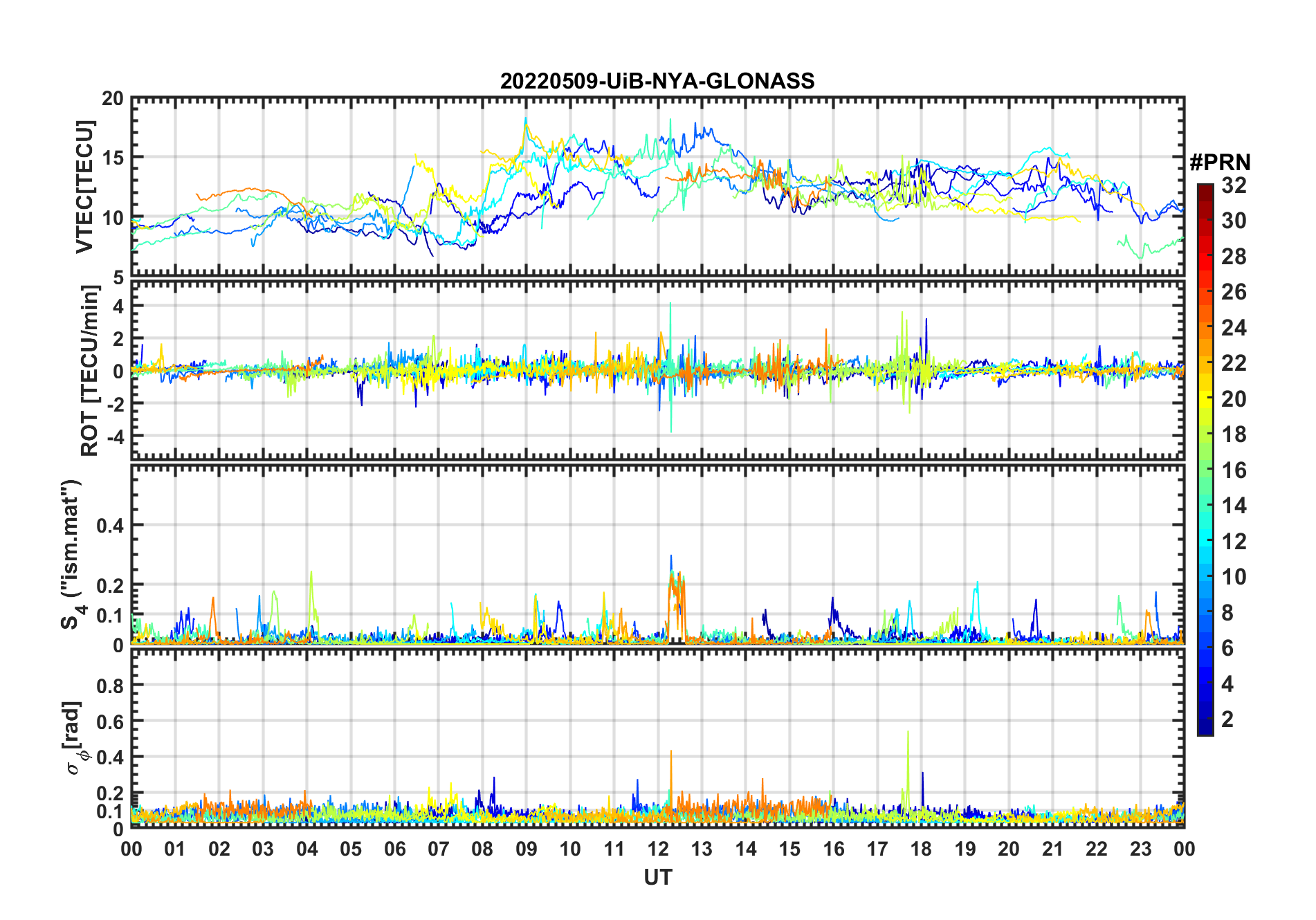Click inside the ROT plot panel
The width and height of the screenshot is (1316, 920).
click(658, 369)
